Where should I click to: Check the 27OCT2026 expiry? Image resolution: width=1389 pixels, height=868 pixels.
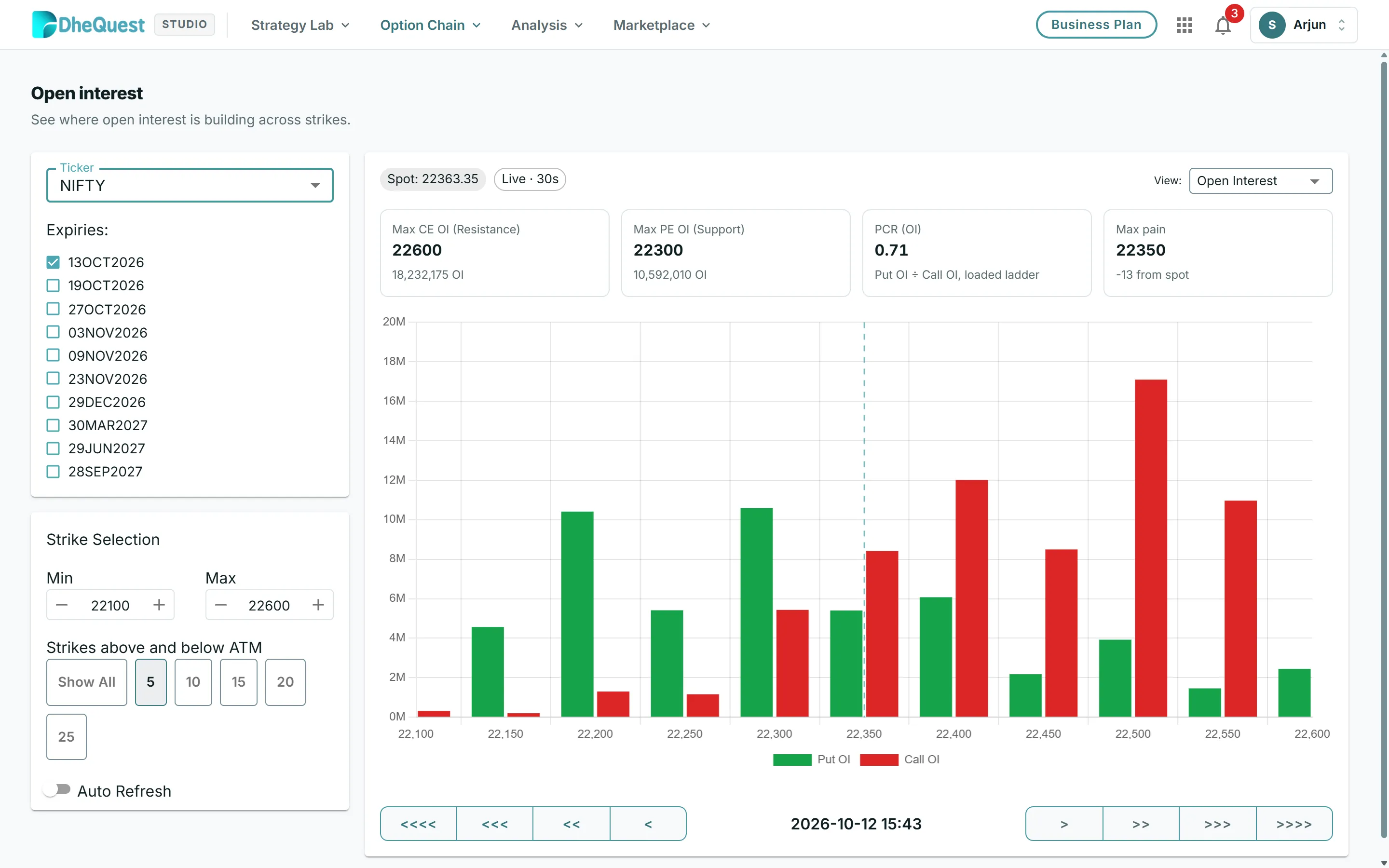(53, 309)
